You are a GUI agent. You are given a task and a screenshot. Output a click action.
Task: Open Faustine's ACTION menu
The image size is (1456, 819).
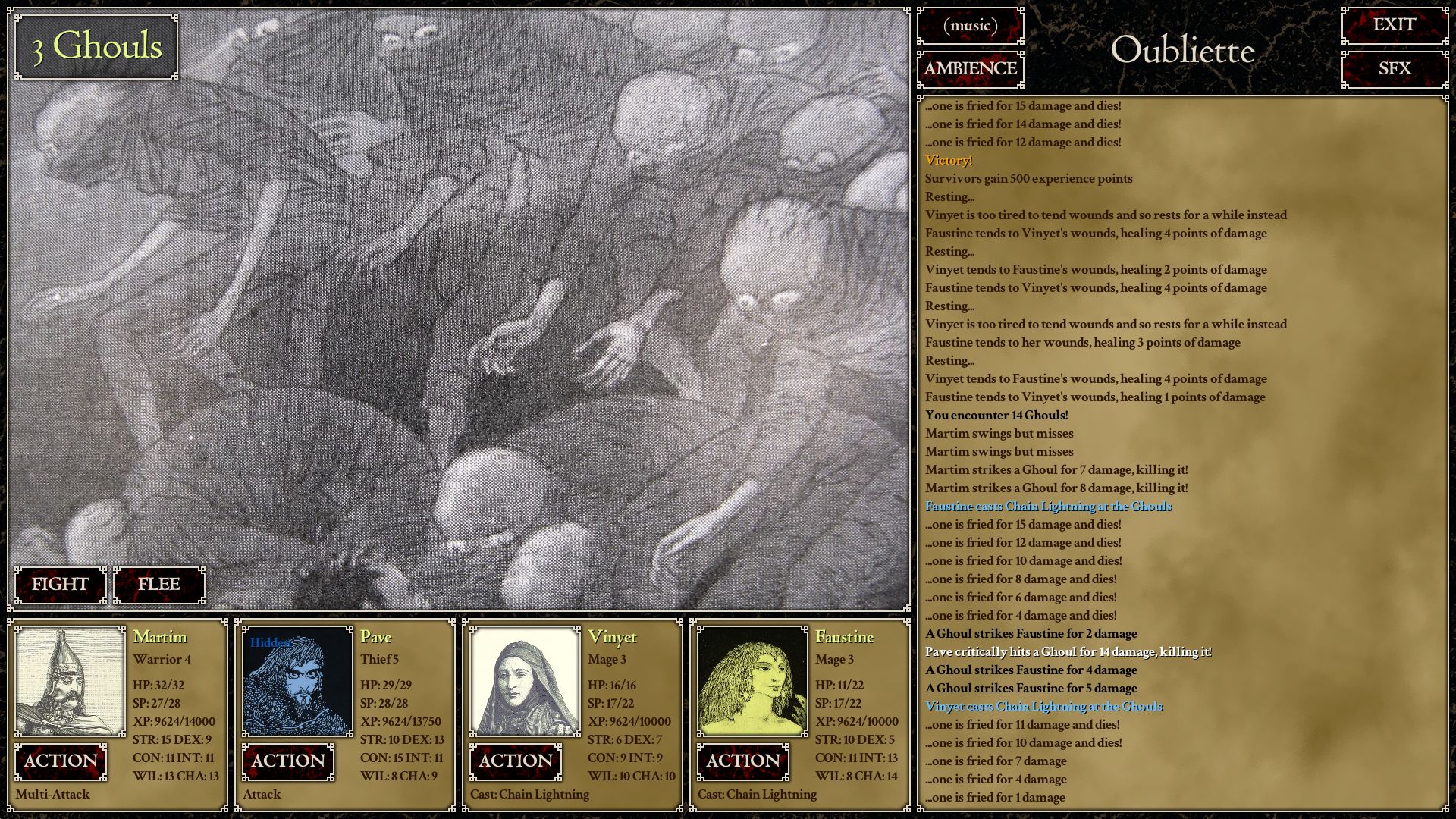[743, 761]
